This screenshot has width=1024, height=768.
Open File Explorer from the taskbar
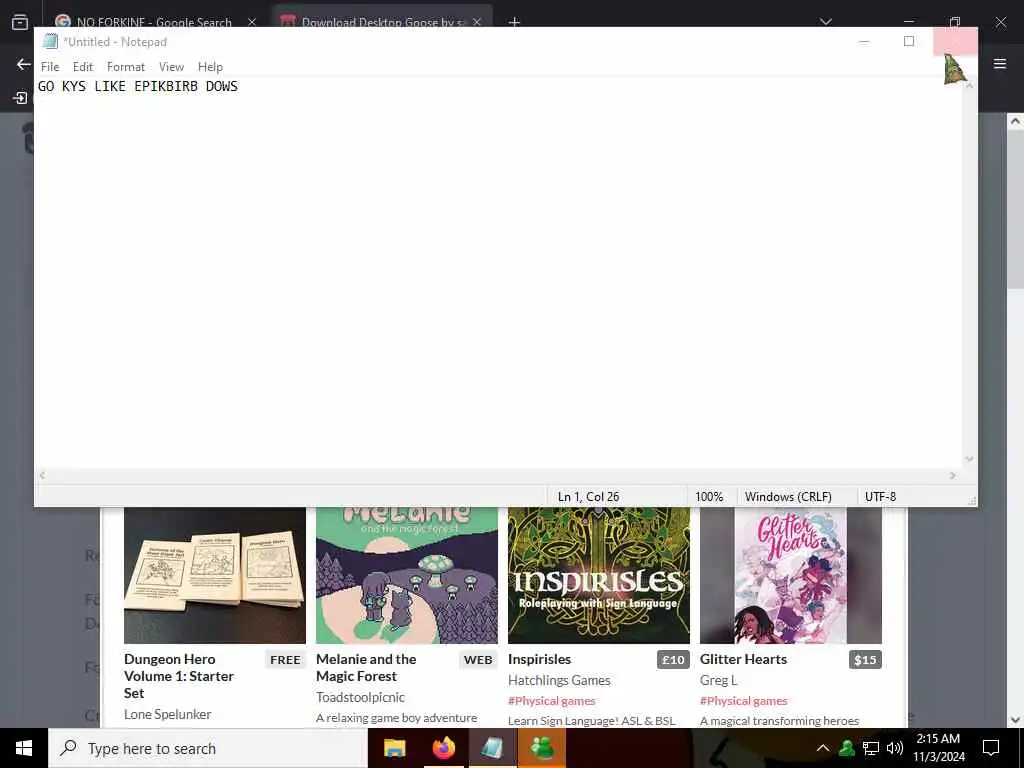pos(394,748)
